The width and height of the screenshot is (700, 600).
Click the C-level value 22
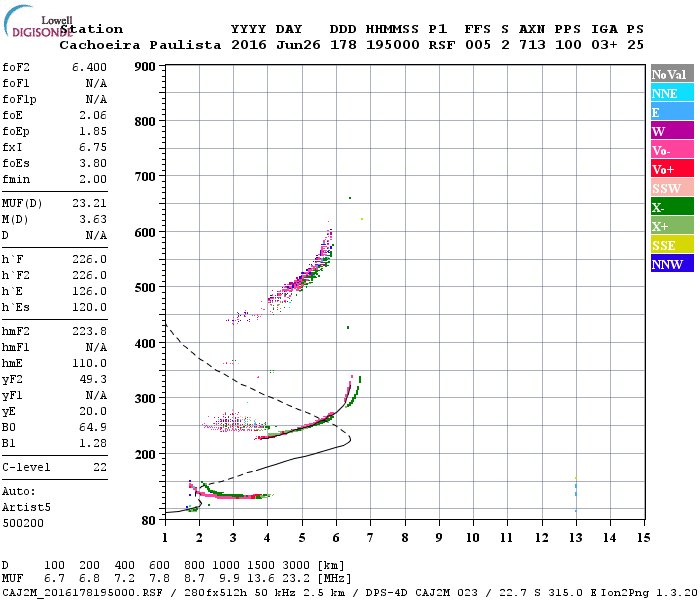(x=100, y=467)
